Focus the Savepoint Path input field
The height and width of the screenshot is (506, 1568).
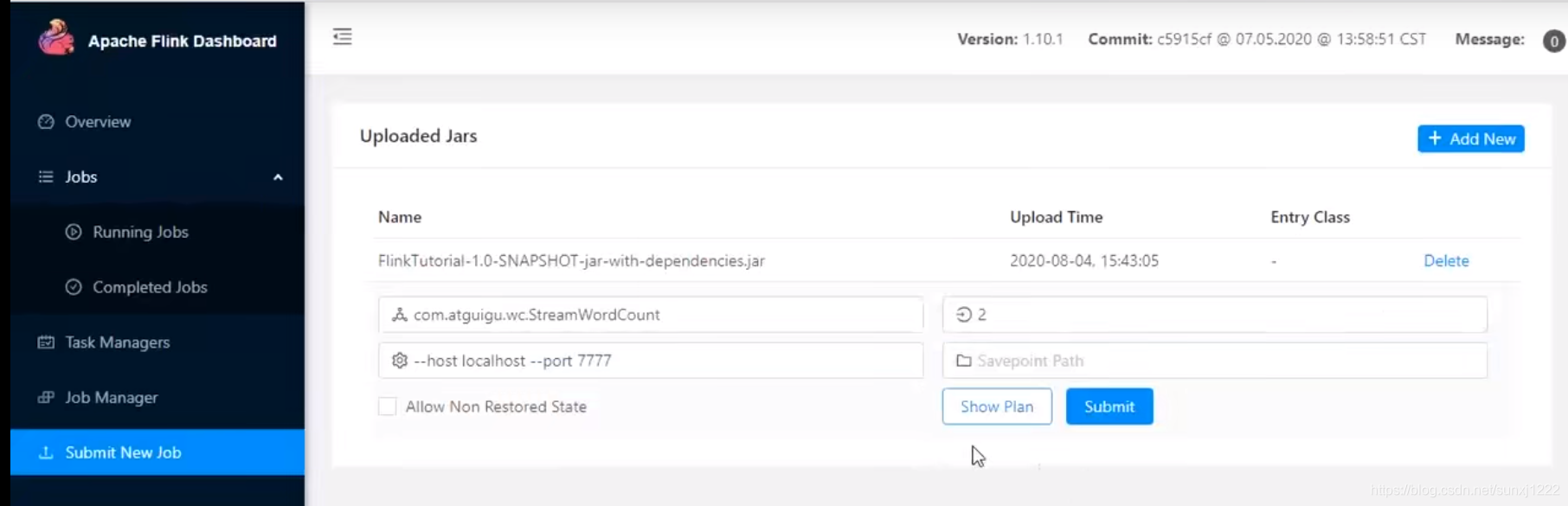tap(1215, 361)
